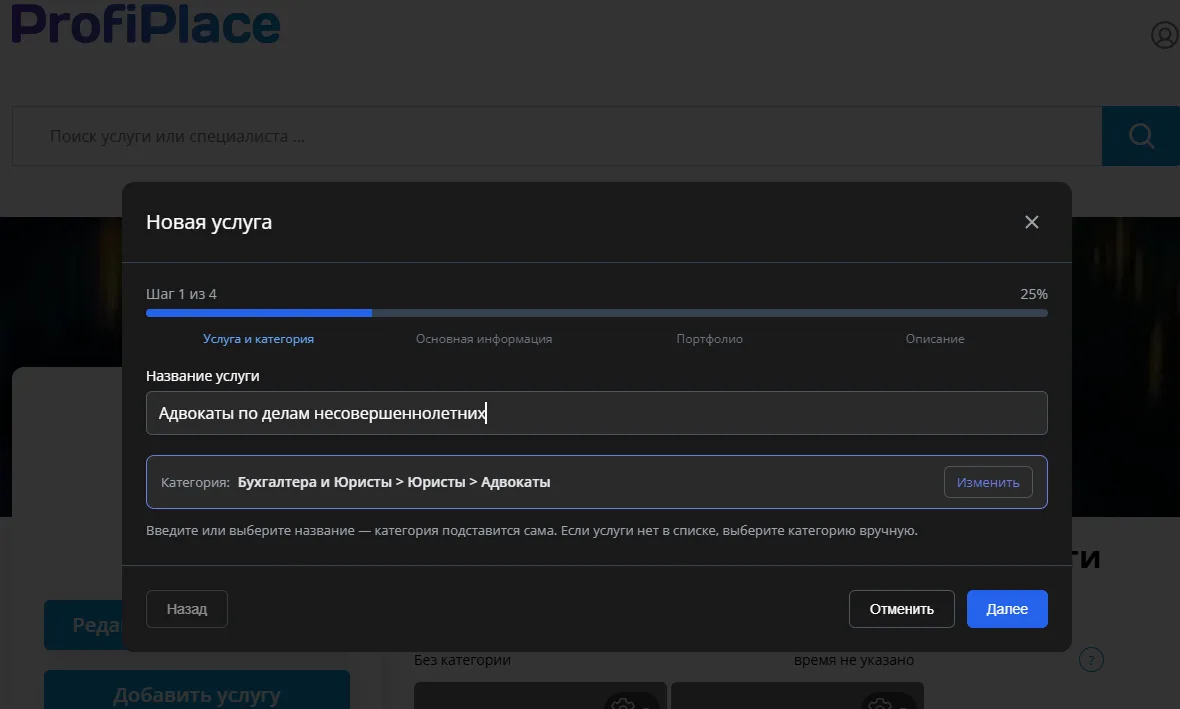Click the Шаг 1 из 4 label
This screenshot has width=1180, height=709.
[x=181, y=294]
